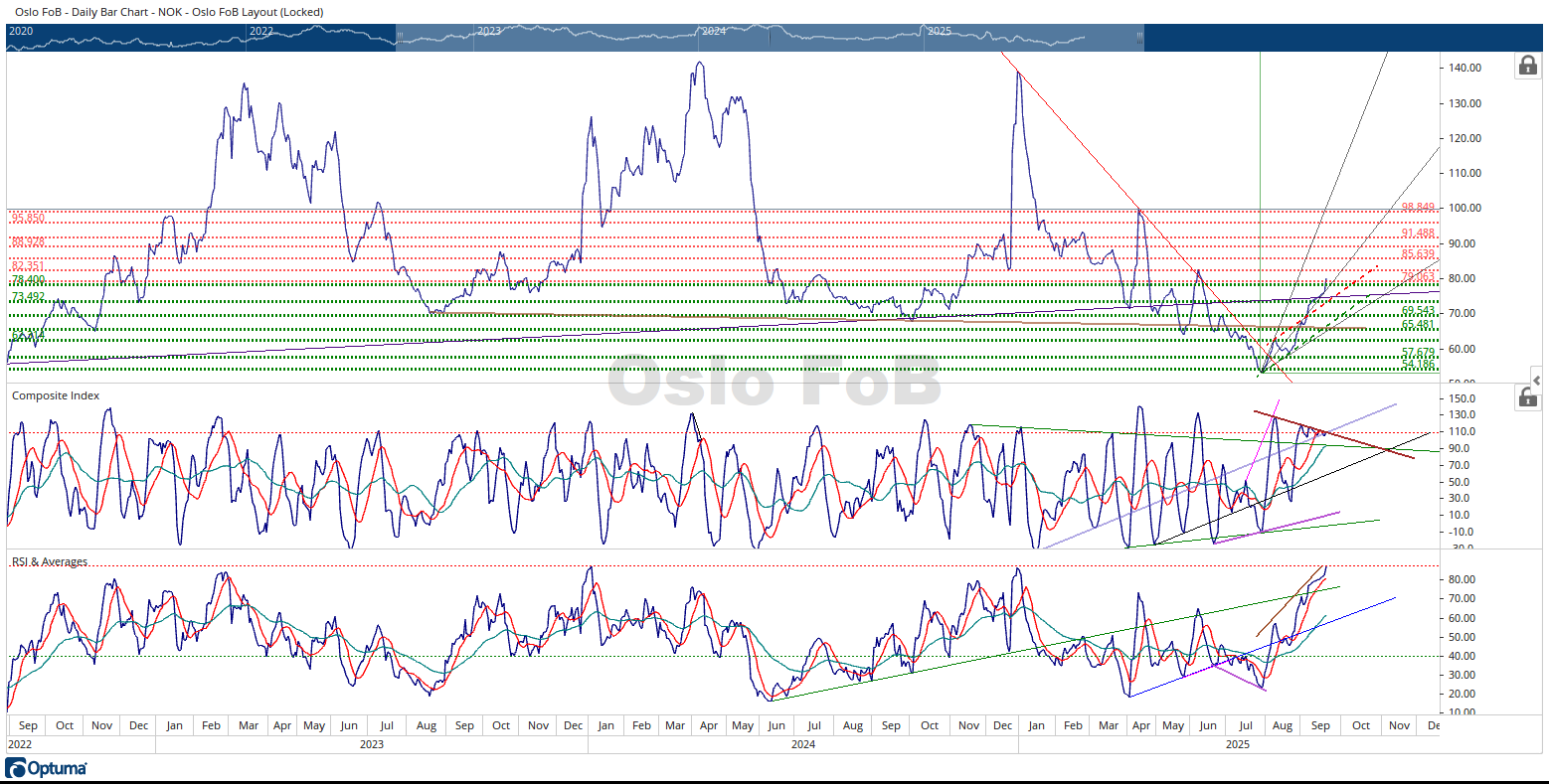Select the 98.849 red retracement level label
The image size is (1549, 784).
pos(1418,207)
